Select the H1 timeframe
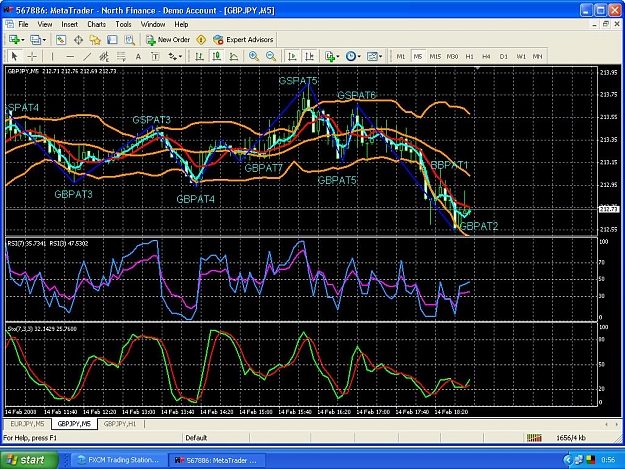The height and width of the screenshot is (469, 625). (470, 57)
